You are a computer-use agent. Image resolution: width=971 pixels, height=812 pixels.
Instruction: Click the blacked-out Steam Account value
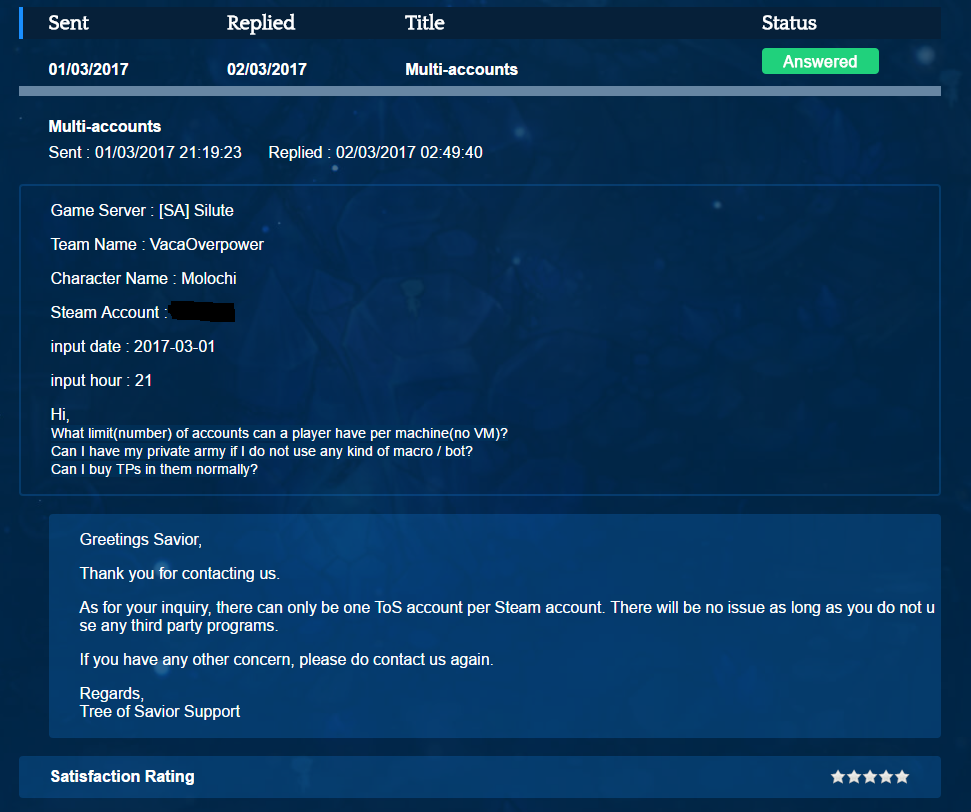202,312
